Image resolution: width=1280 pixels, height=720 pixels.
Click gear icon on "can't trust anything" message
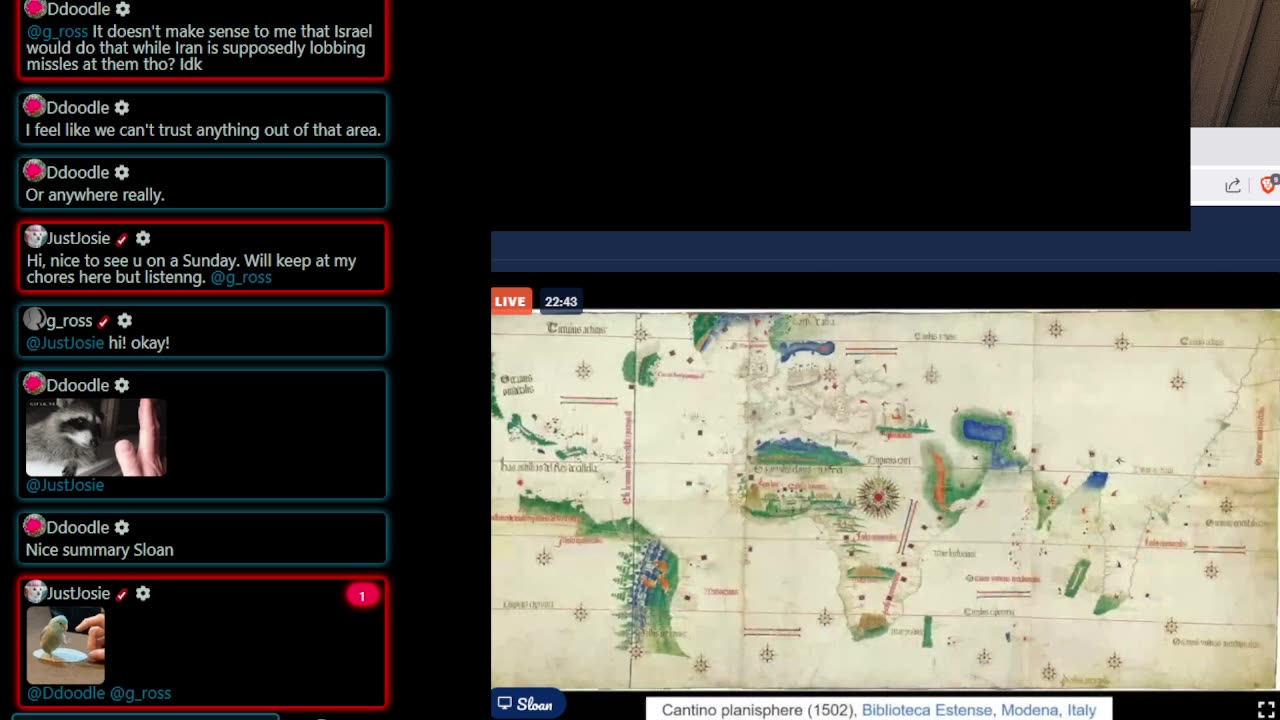point(121,108)
